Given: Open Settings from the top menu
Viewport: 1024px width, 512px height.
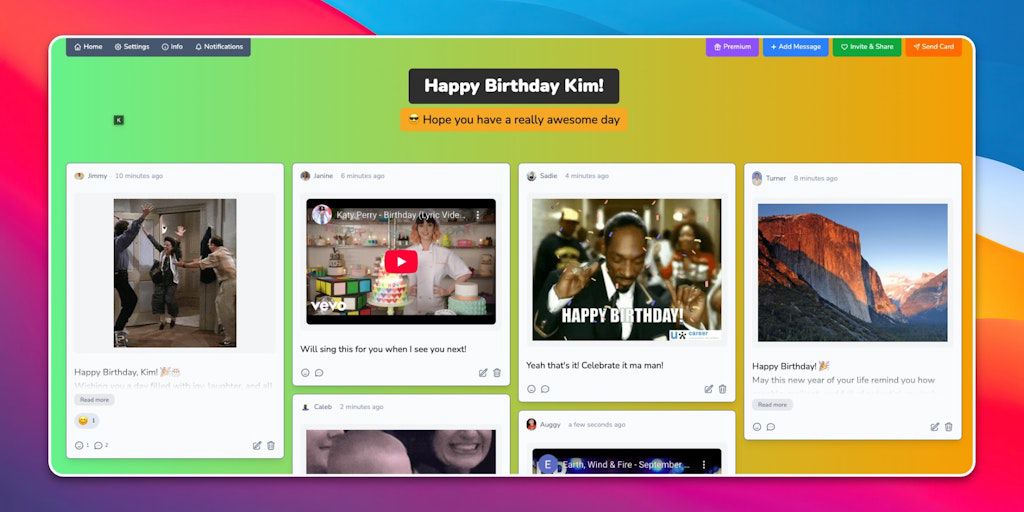Looking at the screenshot, I should click(x=132, y=47).
